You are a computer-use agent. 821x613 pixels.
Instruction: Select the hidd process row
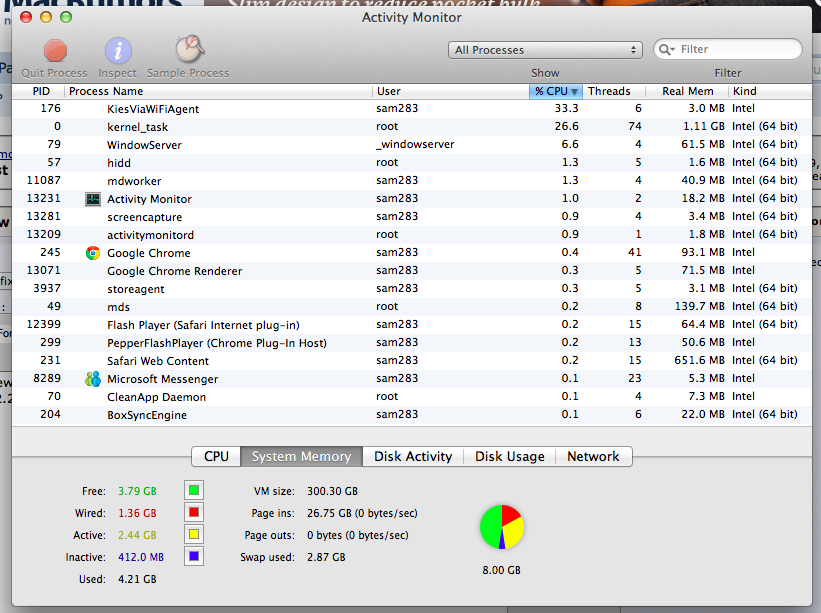(412, 163)
